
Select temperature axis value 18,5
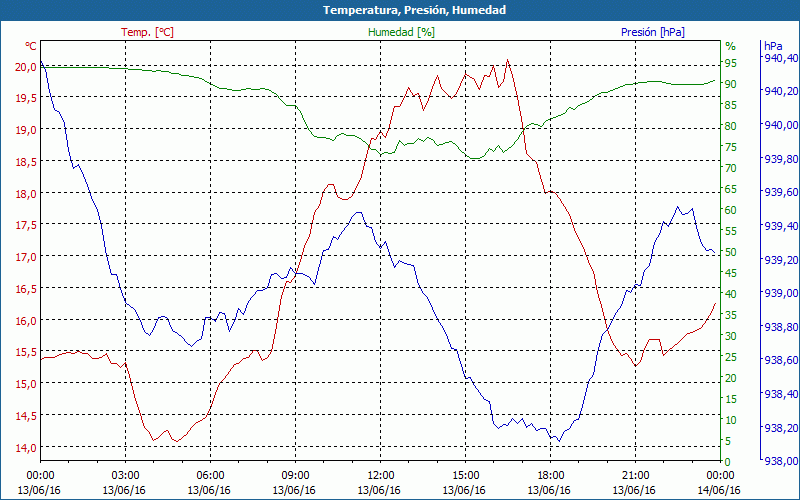pyautogui.click(x=26, y=162)
